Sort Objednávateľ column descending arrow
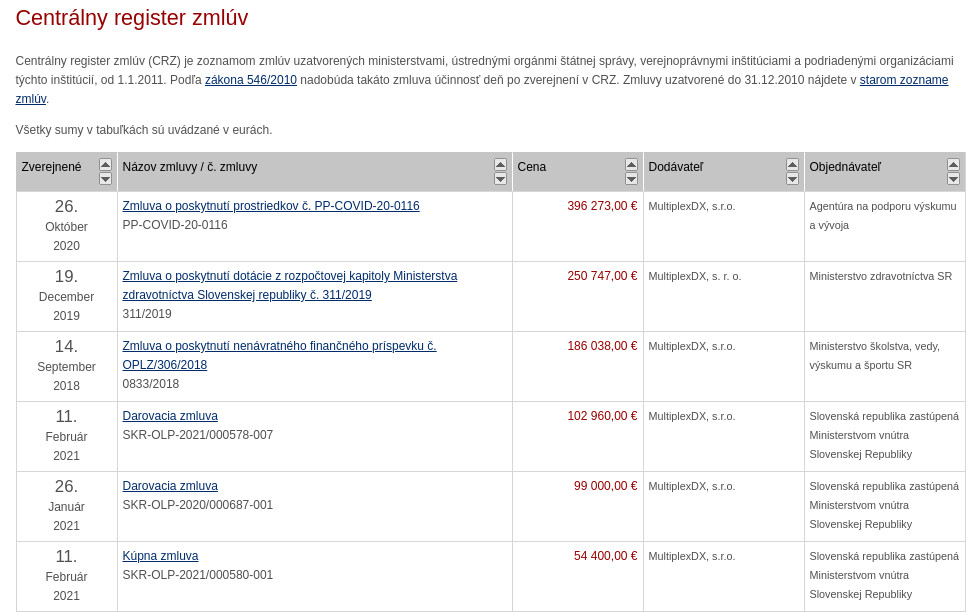974x612 pixels. click(953, 179)
